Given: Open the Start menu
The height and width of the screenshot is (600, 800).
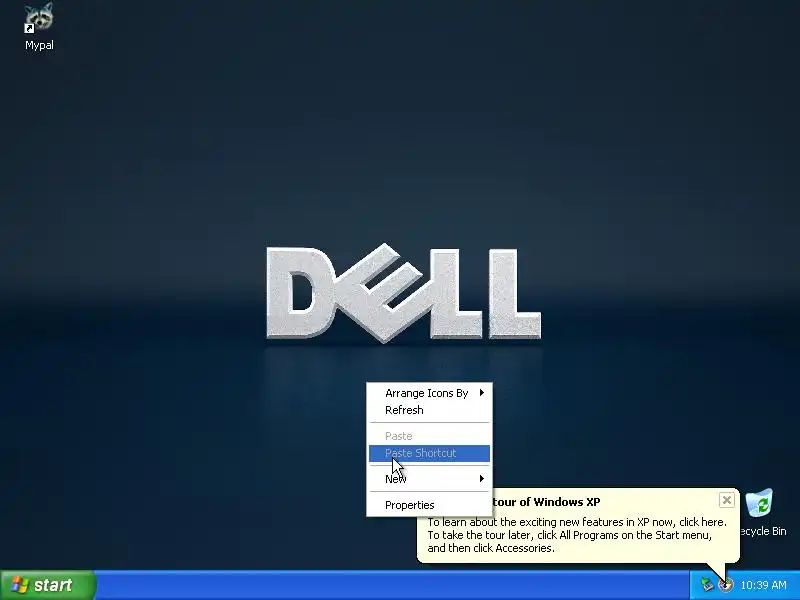Looking at the screenshot, I should pyautogui.click(x=48, y=585).
